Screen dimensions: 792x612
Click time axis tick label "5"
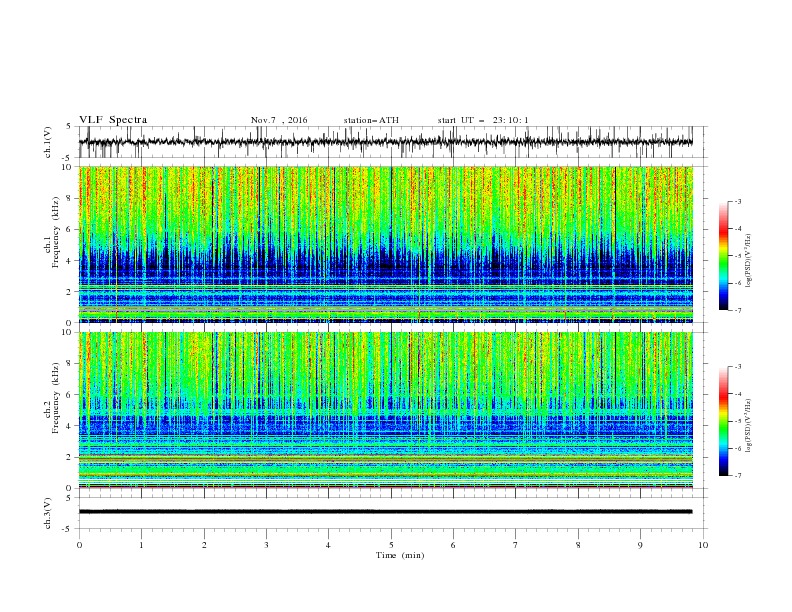(391, 545)
